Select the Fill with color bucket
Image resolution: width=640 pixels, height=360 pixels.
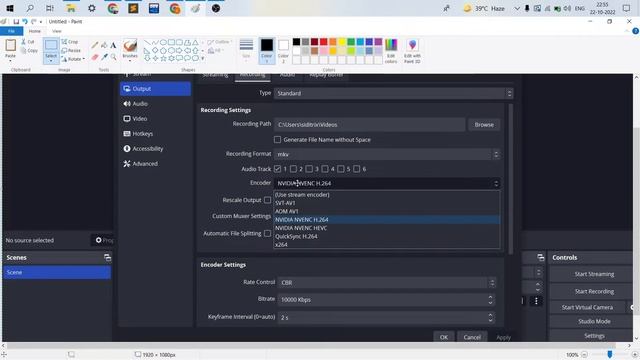(104, 45)
